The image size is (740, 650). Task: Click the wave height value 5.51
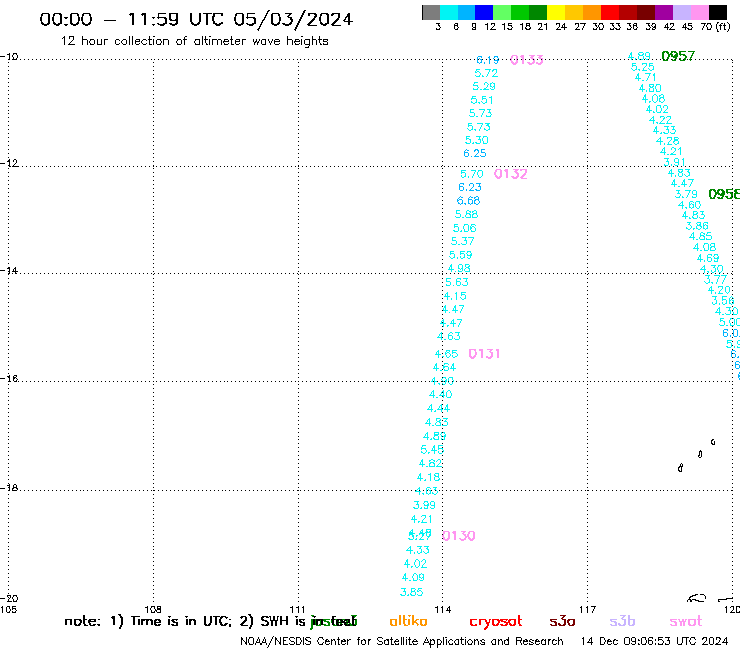point(482,101)
